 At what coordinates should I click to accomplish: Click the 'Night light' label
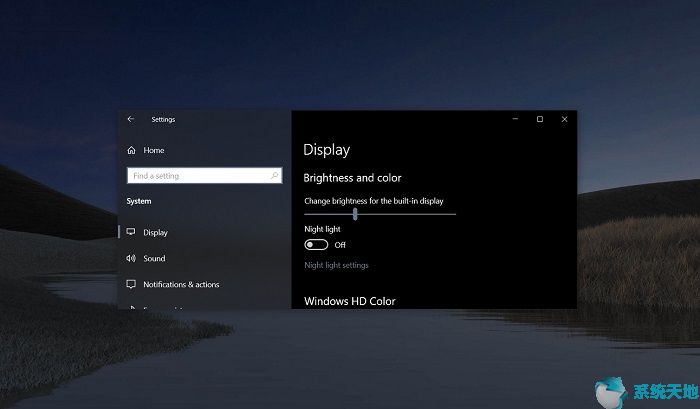[x=322, y=229]
